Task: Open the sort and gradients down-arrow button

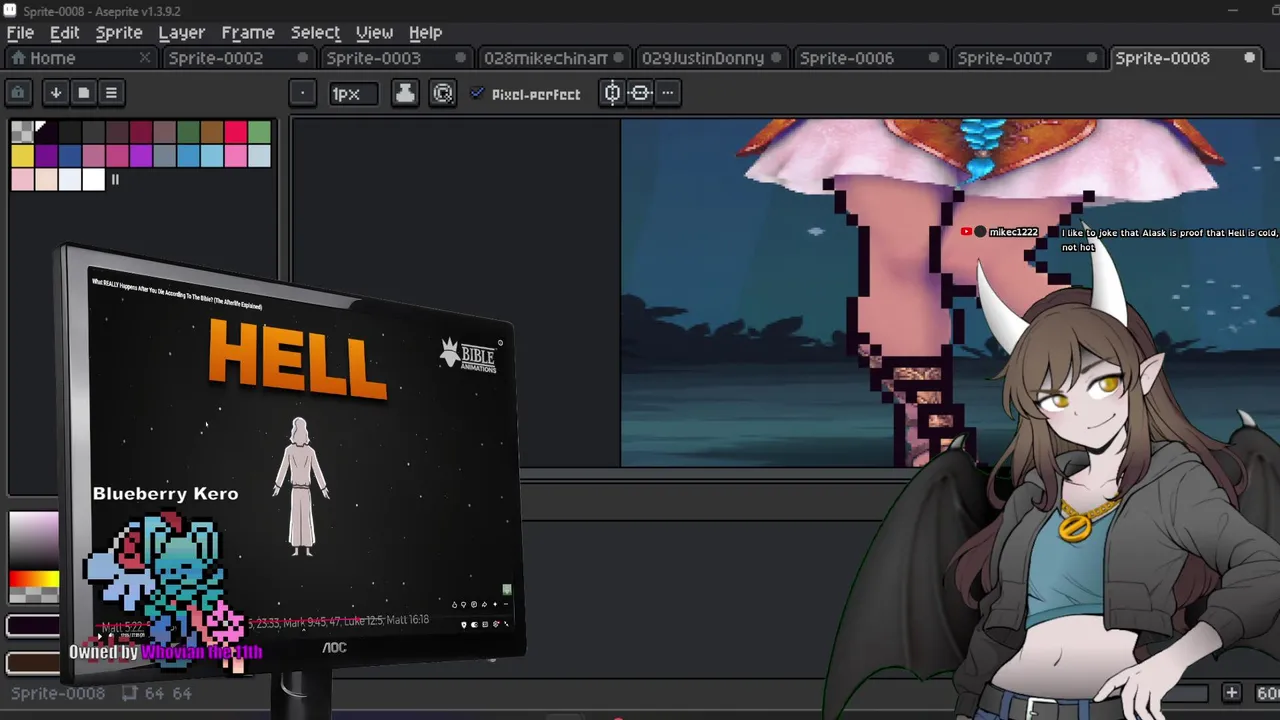Action: click(56, 93)
